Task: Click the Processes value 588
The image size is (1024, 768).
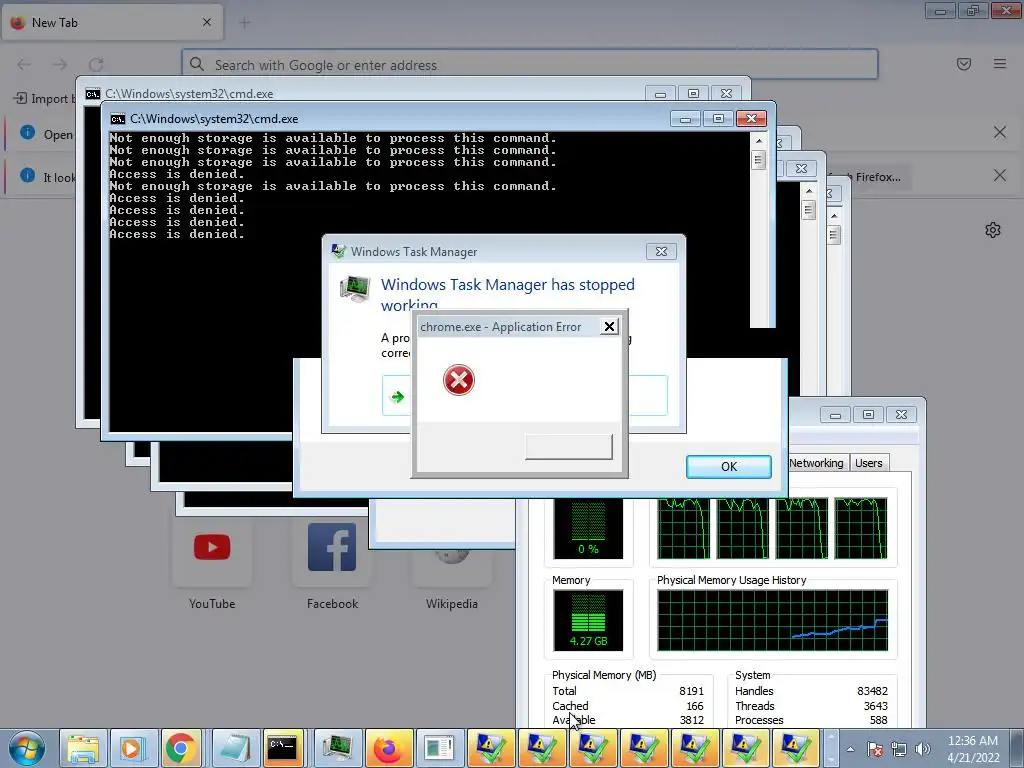Action: pyautogui.click(x=878, y=720)
